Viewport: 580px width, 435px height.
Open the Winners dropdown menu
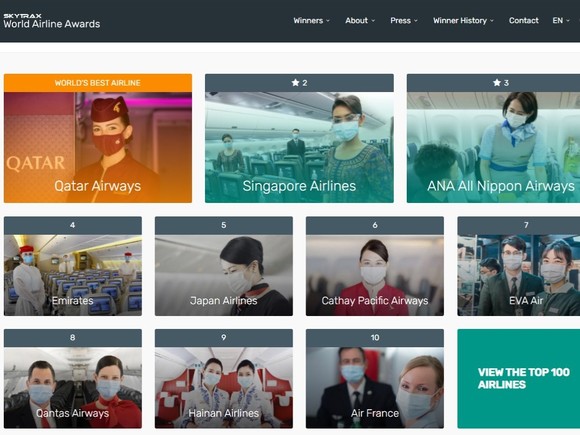[x=311, y=21]
